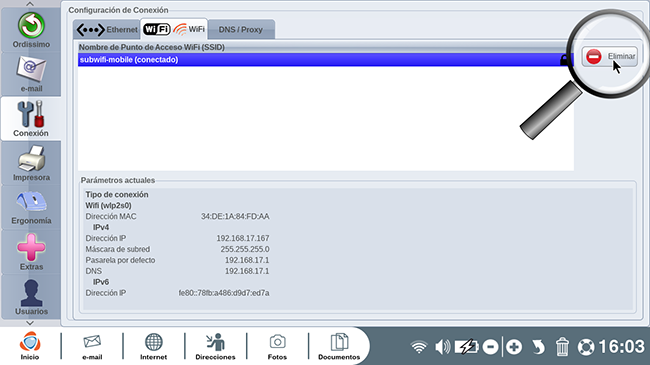
Task: Click the battery charging icon
Action: [466, 347]
